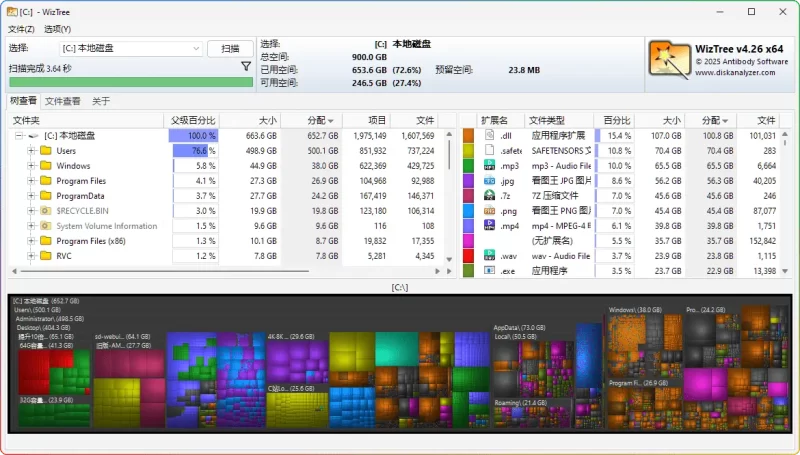Open the 文件(Z) menu
Viewport: 800px width, 455px height.
(x=21, y=29)
